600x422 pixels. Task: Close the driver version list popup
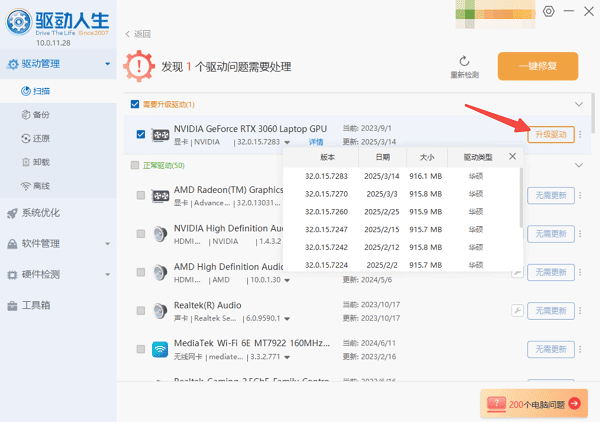(513, 157)
